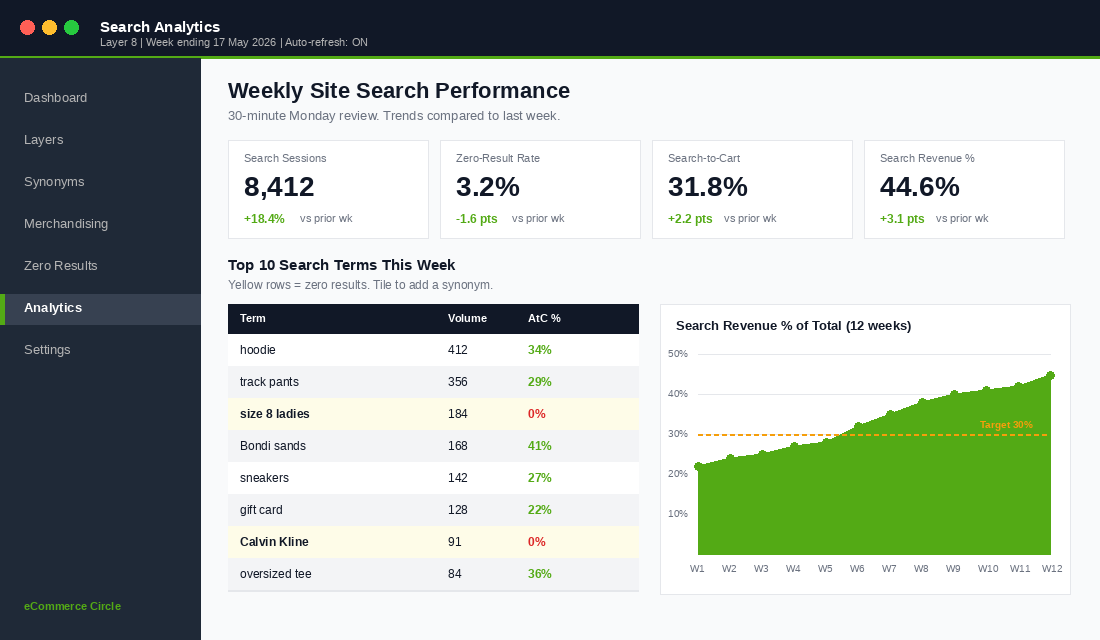Click the +3.1 pts change value
This screenshot has height=640, width=1100.
tap(902, 219)
